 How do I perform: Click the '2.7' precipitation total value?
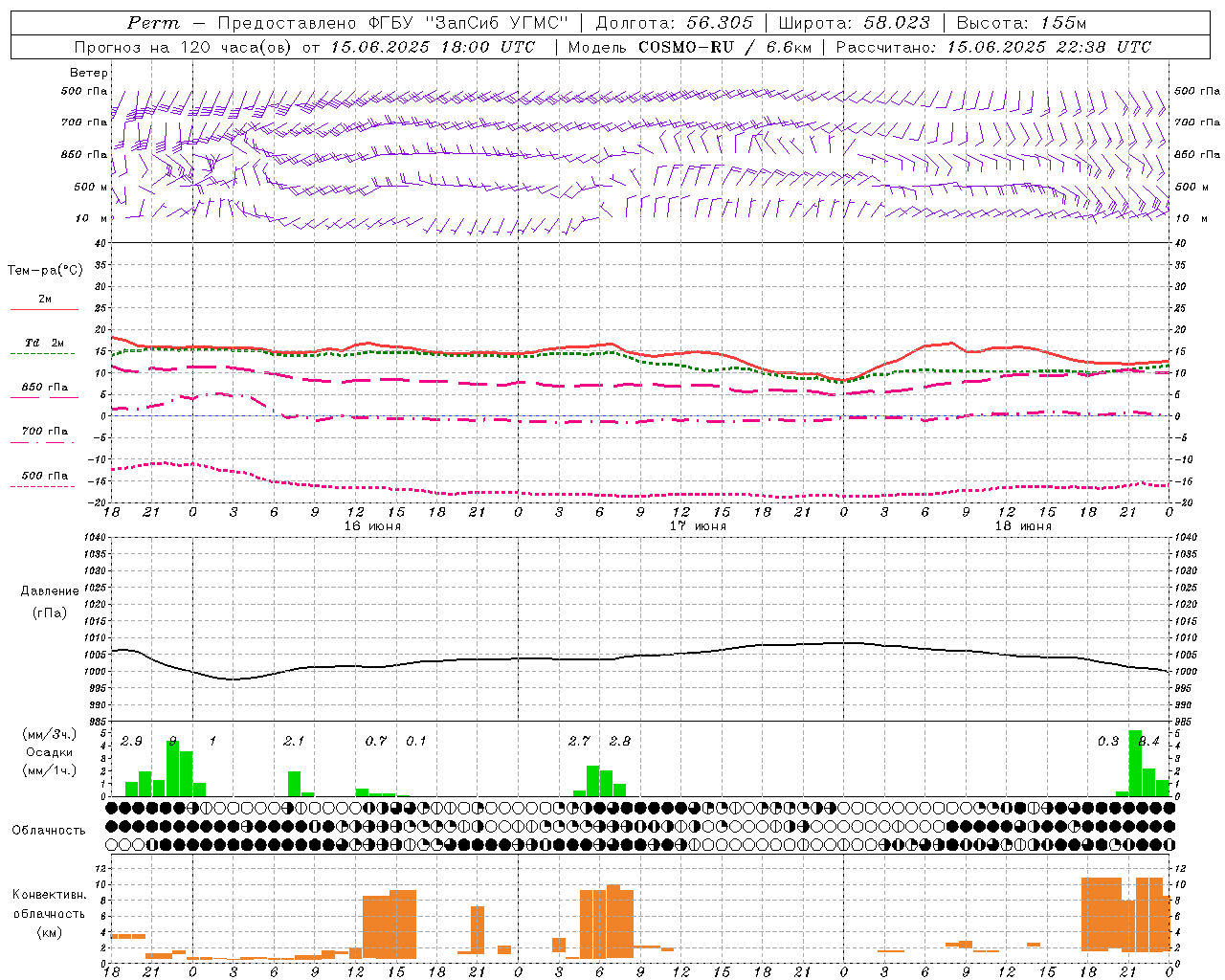coord(579,742)
